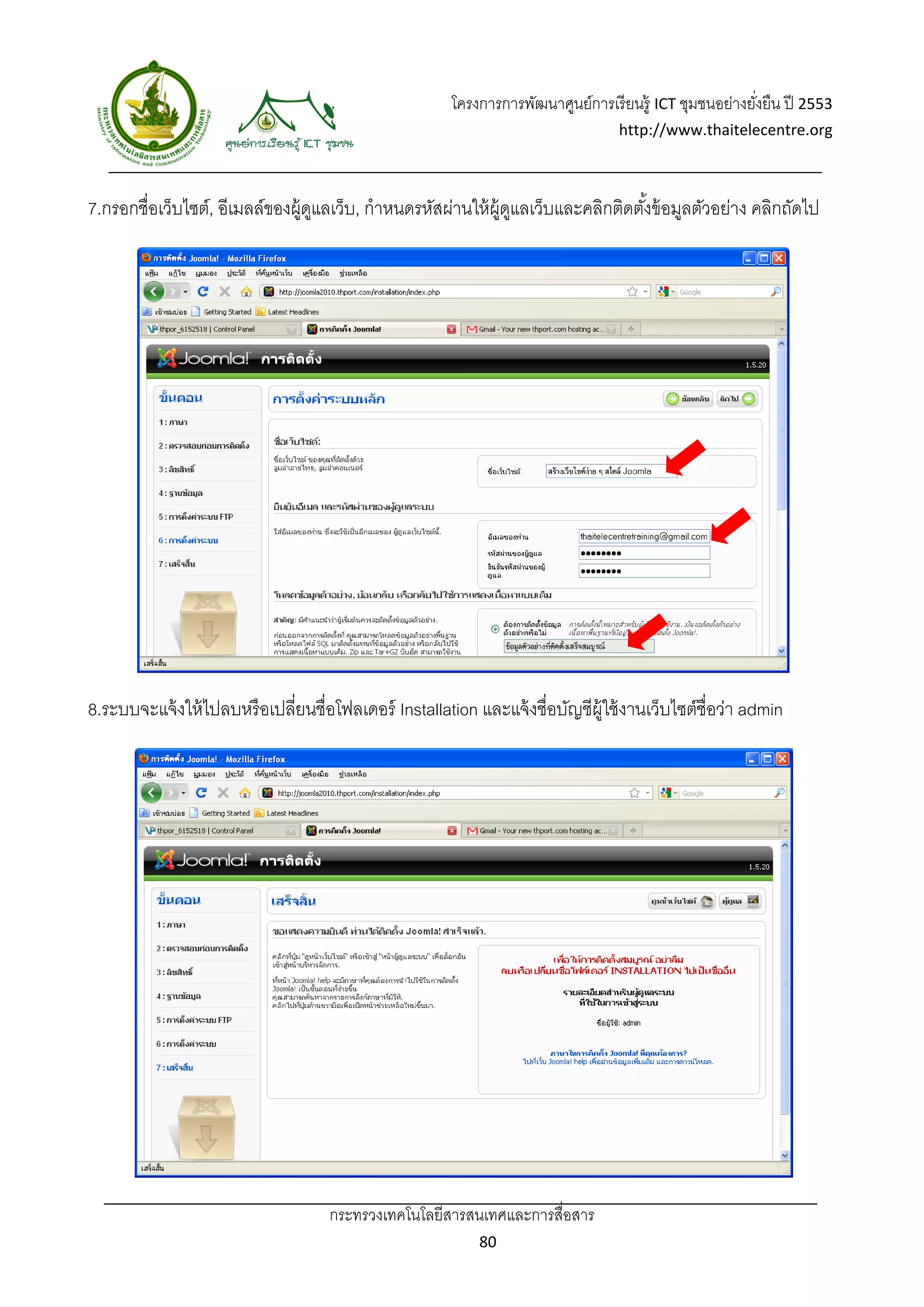Click reload icon in upper Firefox window
Viewport: 924px width, 1307px height.
tap(203, 291)
